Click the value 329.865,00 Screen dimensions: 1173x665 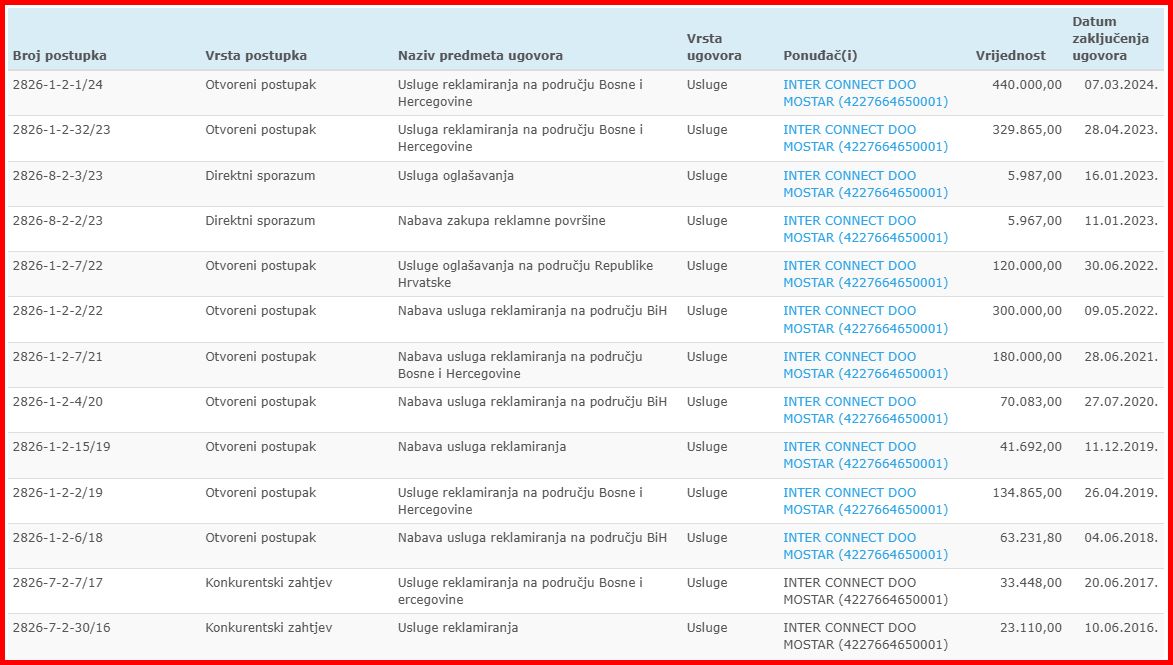point(1026,130)
